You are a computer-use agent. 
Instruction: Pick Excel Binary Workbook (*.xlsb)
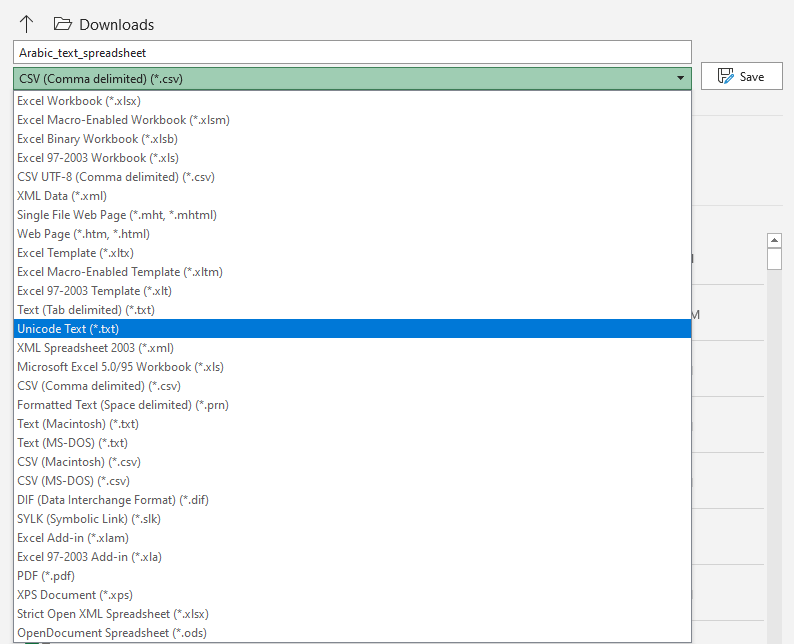352,139
